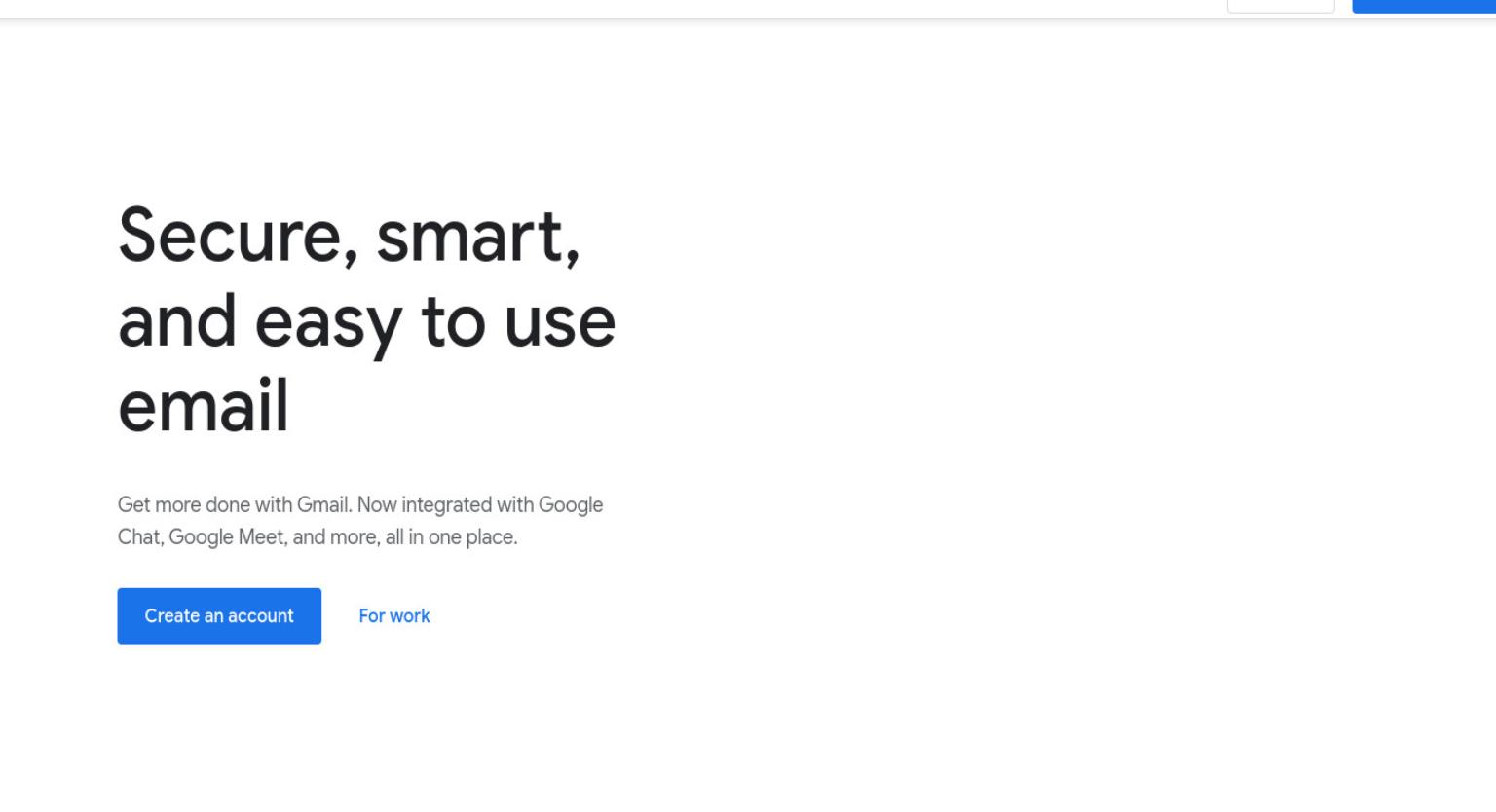The image size is (1496, 812).
Task: Click the 'Get more done with Gmail' sentence
Action: click(x=235, y=505)
